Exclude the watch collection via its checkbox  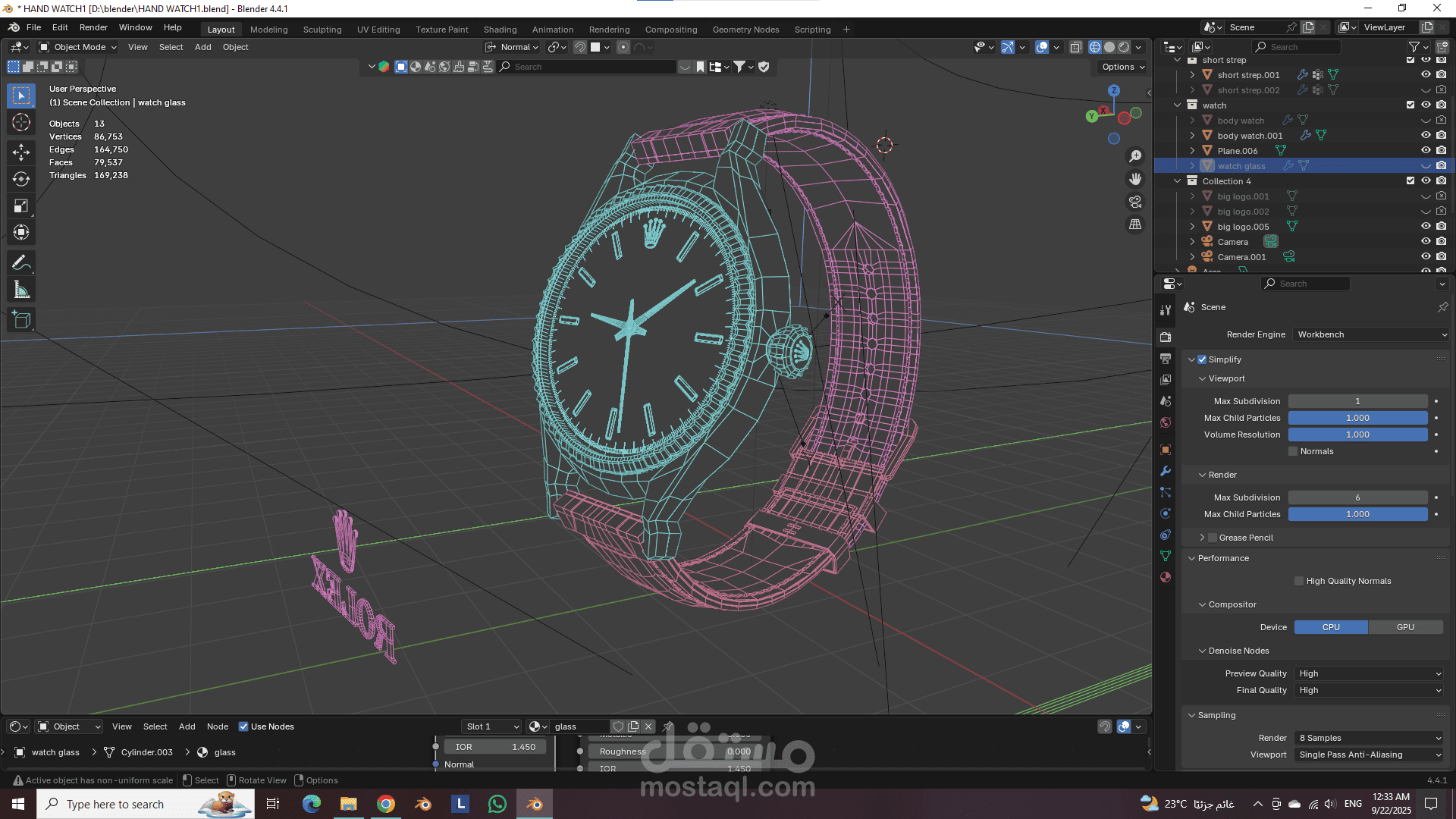pos(1410,105)
